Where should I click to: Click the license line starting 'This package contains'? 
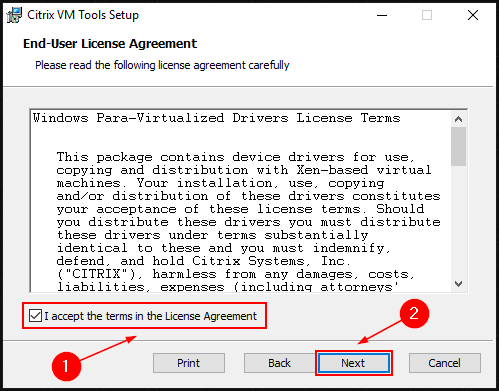tap(235, 157)
